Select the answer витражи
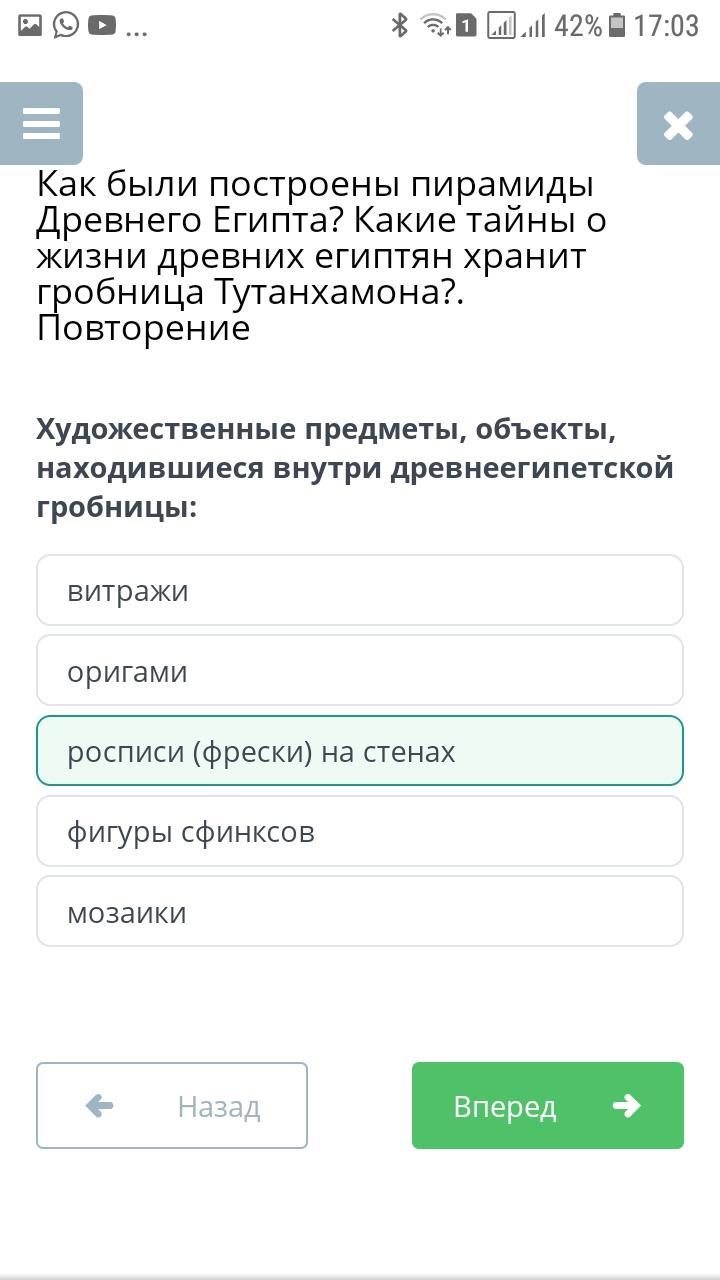The width and height of the screenshot is (720, 1280). pyautogui.click(x=360, y=591)
